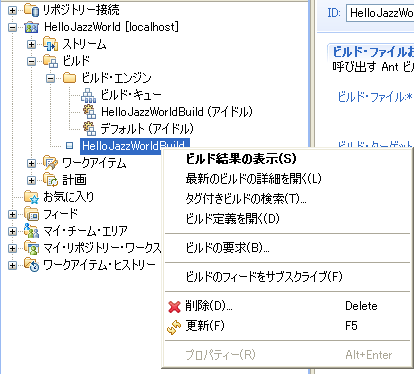Click the フィード feed folder icon
The height and width of the screenshot is (374, 414).
point(32,214)
